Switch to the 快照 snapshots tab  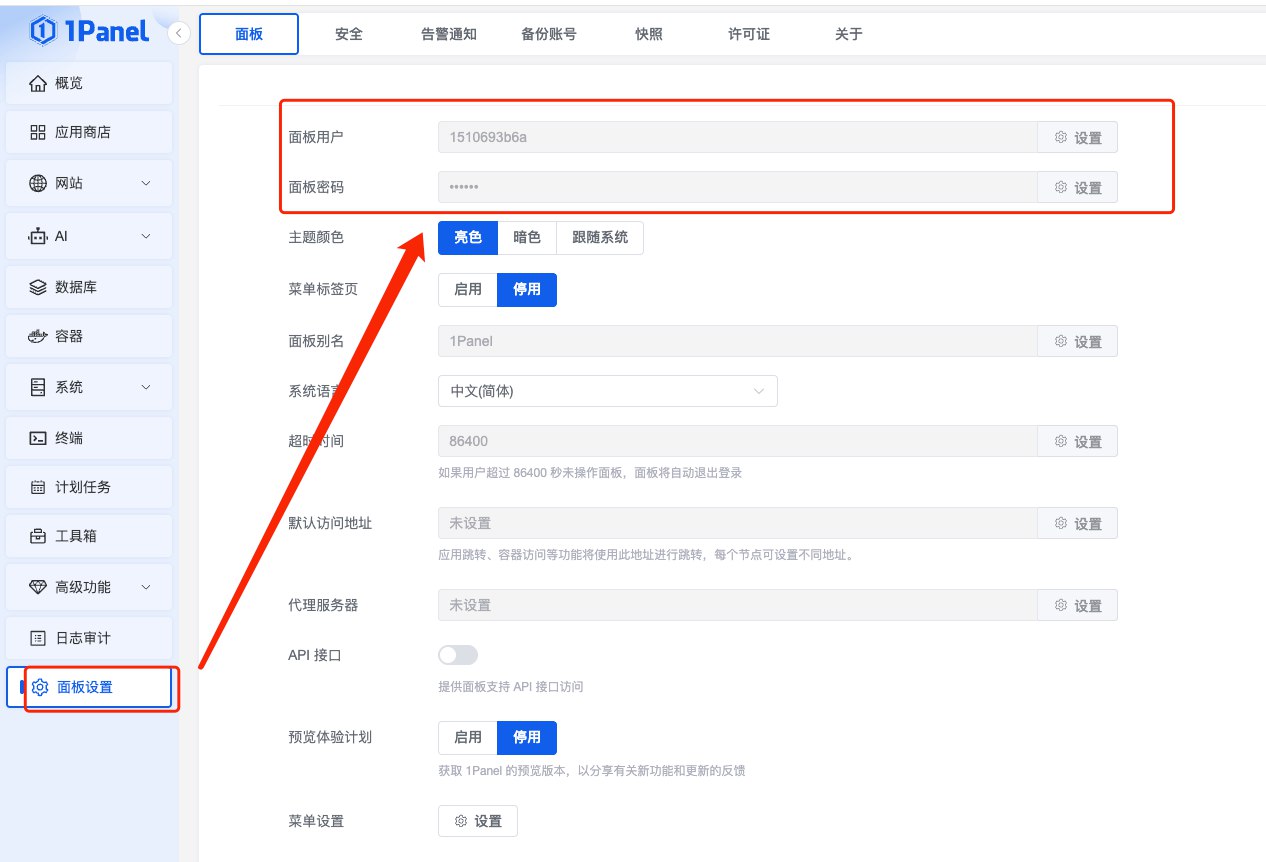click(x=647, y=33)
